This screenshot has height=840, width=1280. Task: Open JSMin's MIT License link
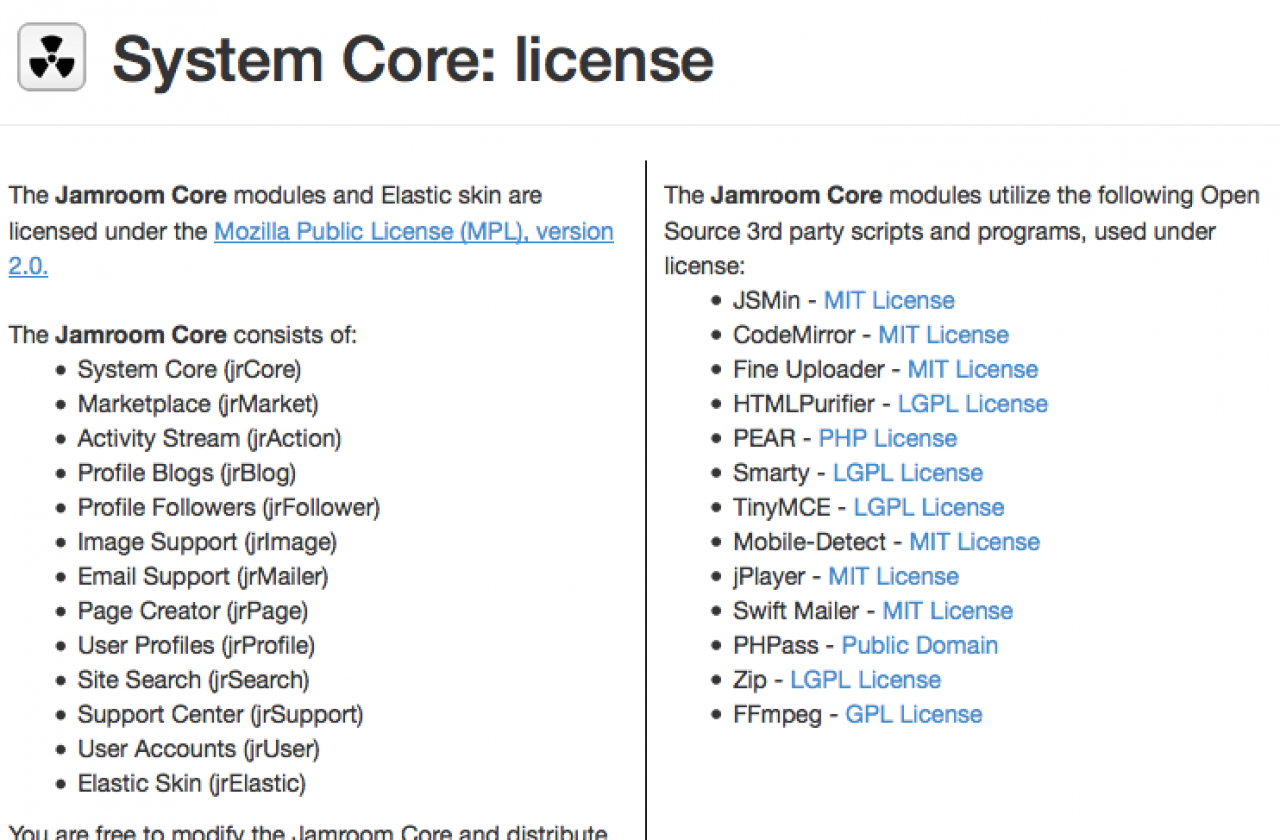click(889, 301)
